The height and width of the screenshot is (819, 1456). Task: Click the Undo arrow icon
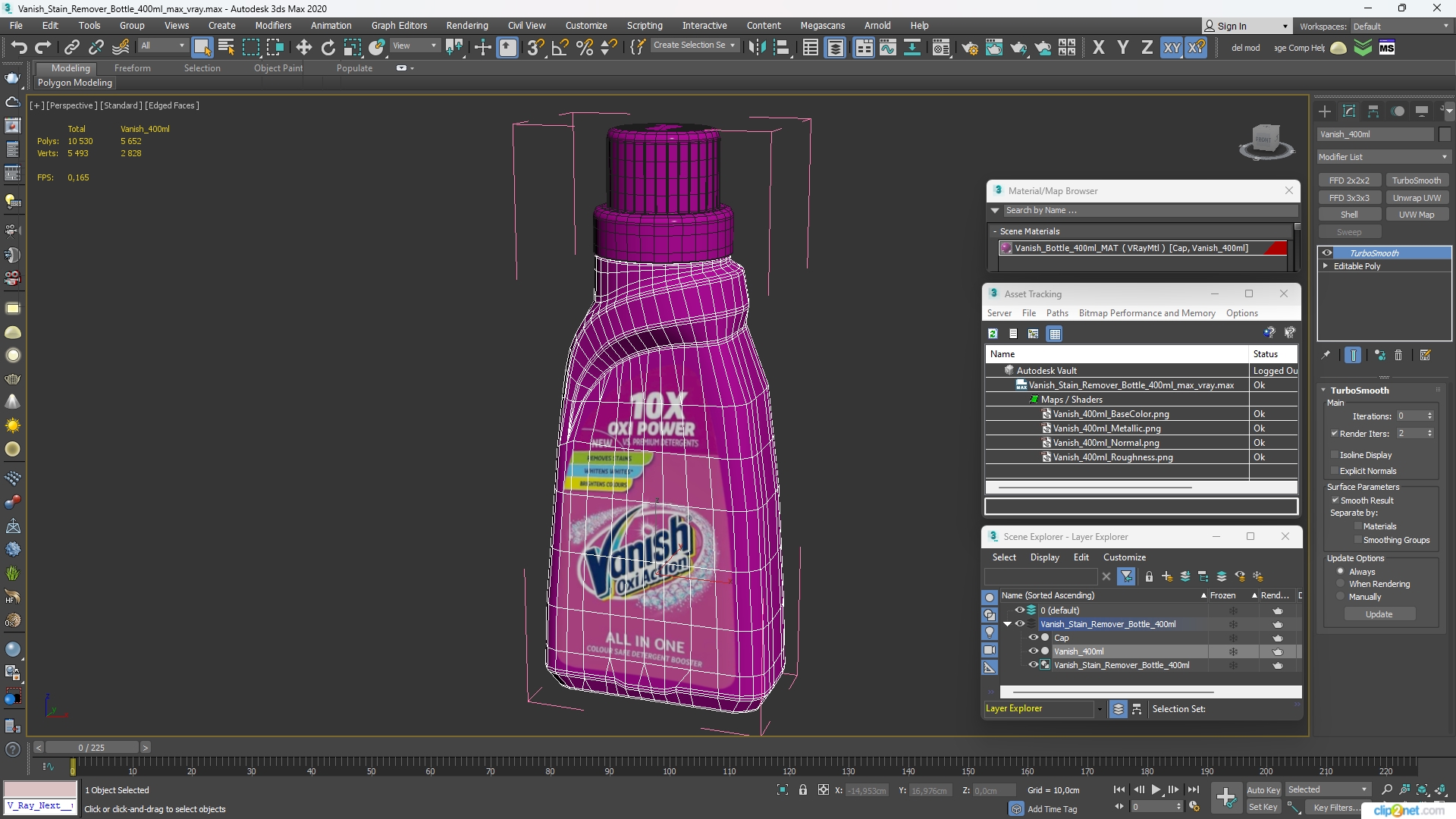click(18, 48)
